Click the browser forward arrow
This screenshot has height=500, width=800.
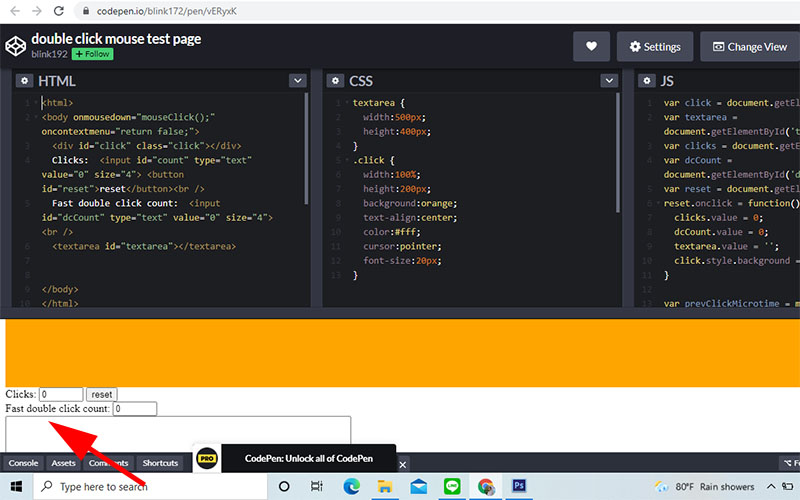pos(37,11)
